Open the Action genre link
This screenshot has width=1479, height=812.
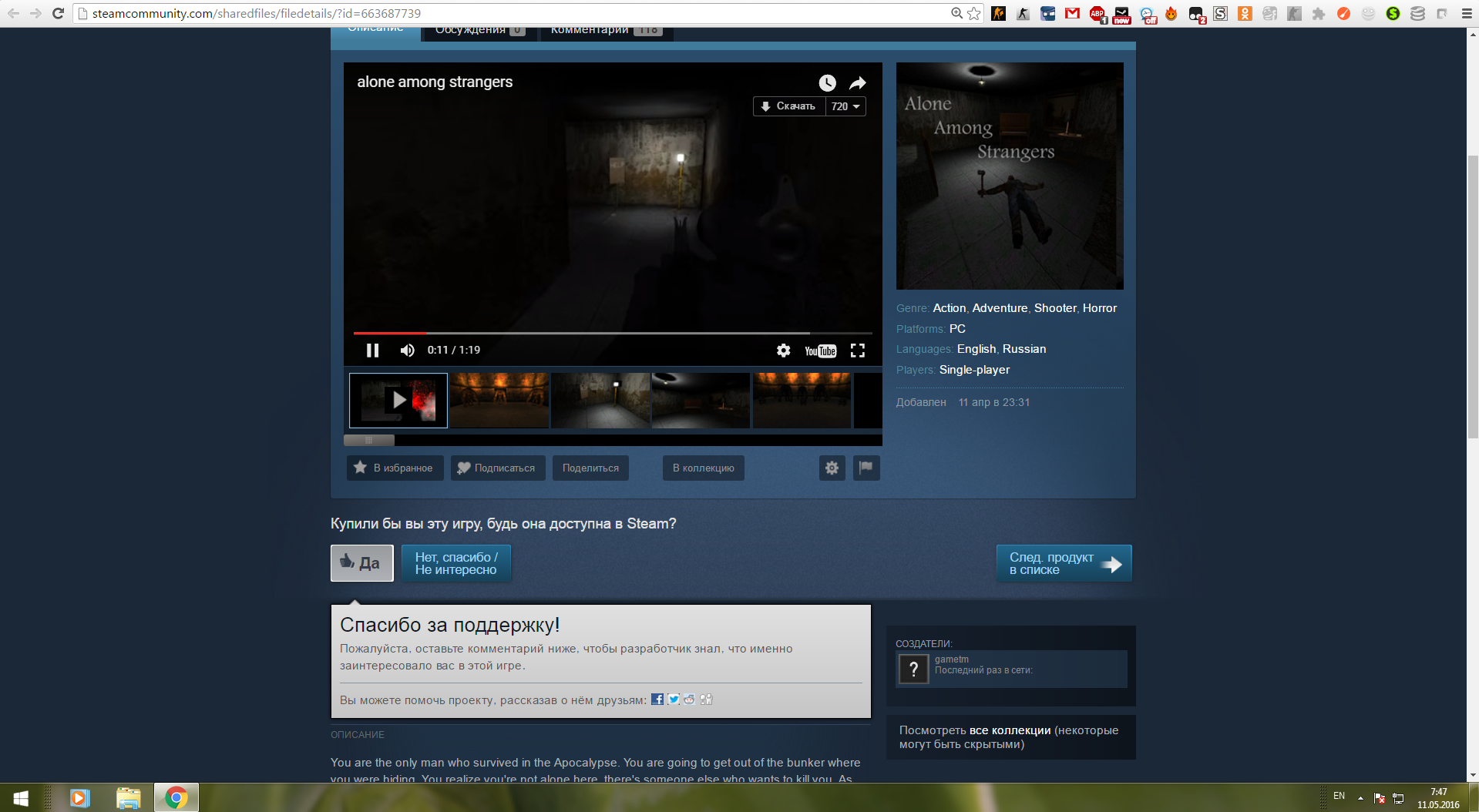click(950, 308)
